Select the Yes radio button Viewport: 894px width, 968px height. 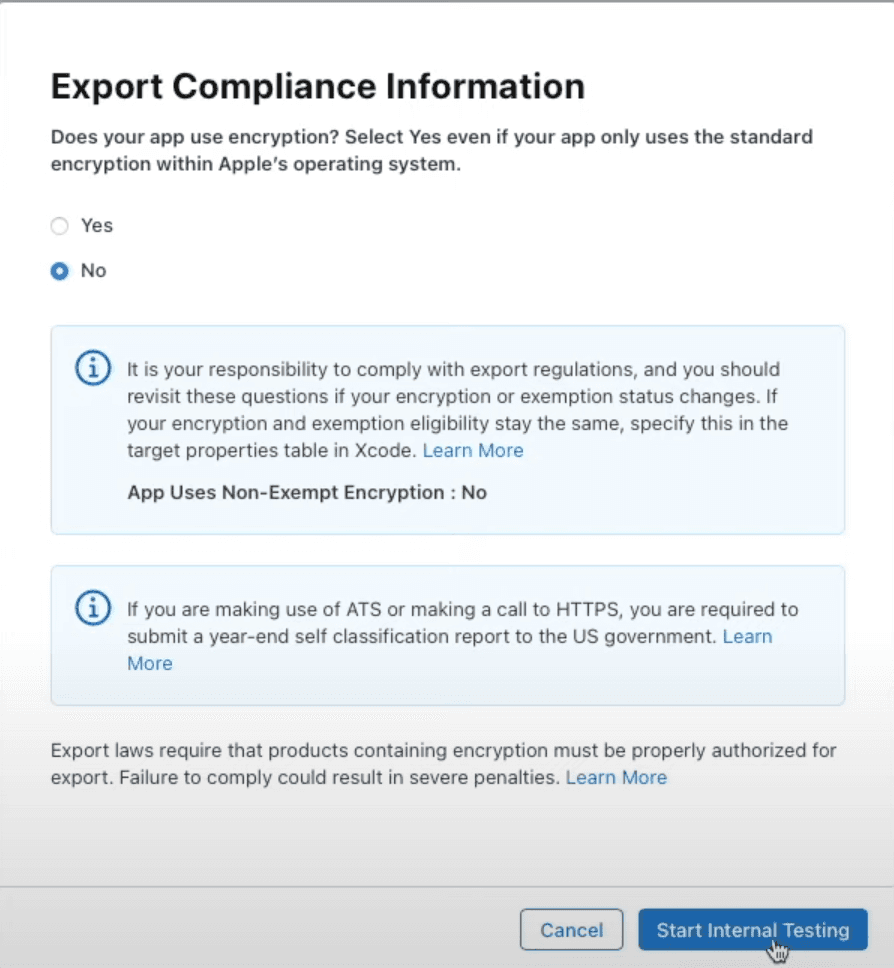click(60, 226)
